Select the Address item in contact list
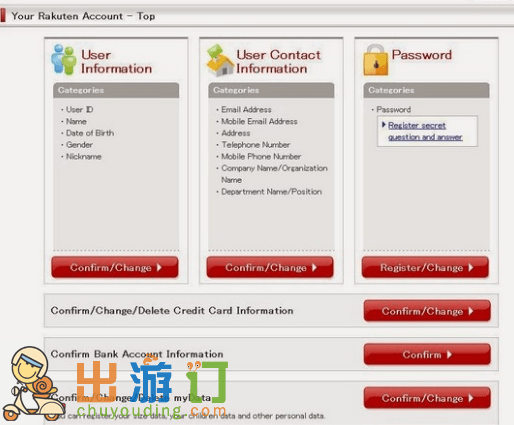 [236, 133]
